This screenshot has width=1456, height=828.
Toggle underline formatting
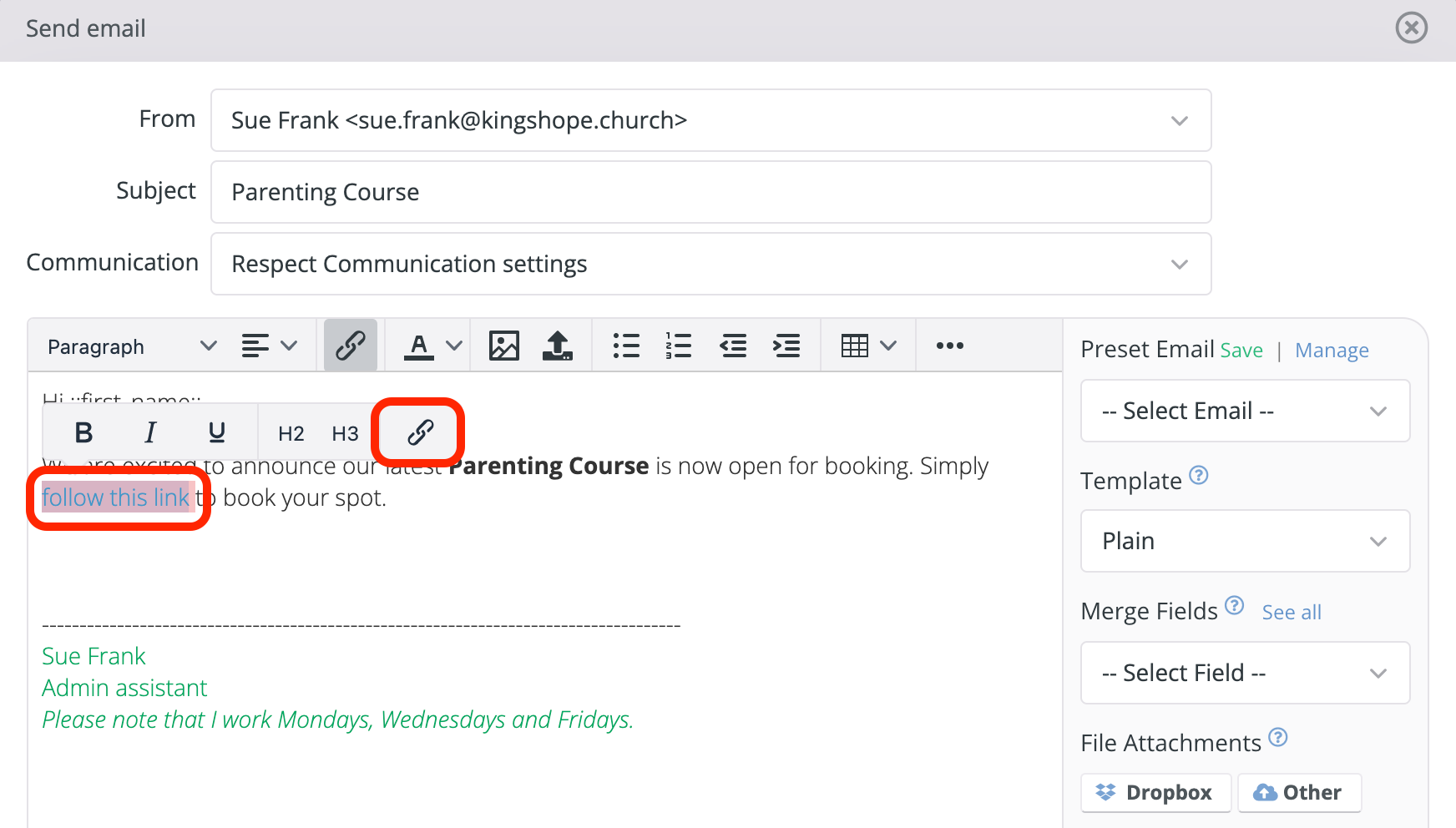coord(216,432)
